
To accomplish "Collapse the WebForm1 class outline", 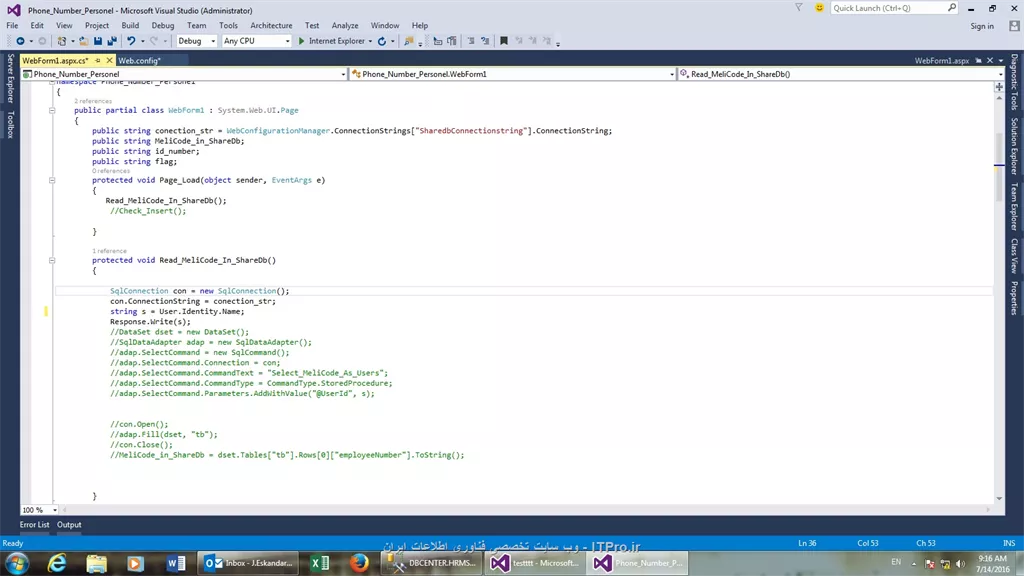I will [x=52, y=110].
